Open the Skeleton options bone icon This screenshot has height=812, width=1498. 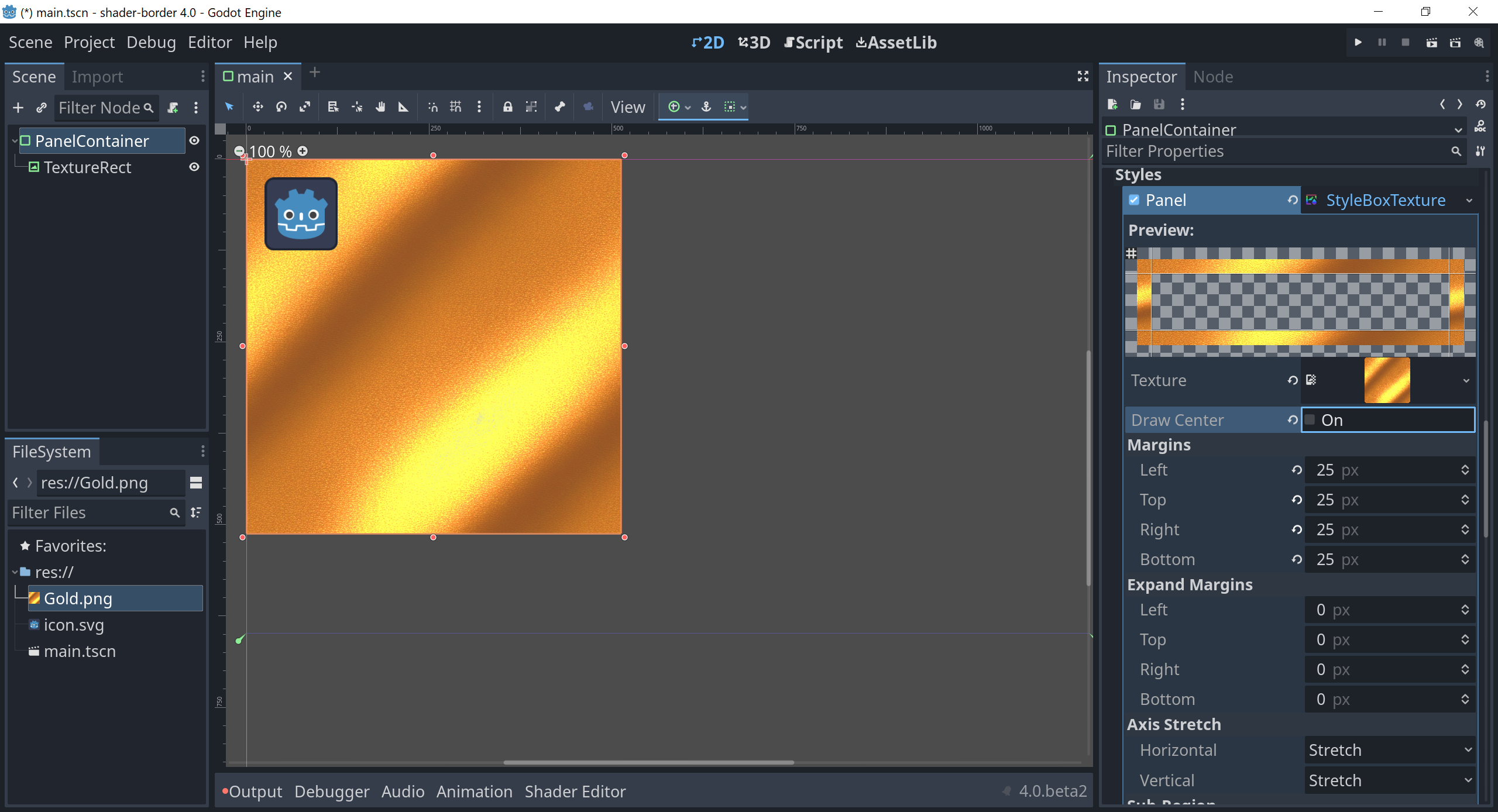(559, 107)
